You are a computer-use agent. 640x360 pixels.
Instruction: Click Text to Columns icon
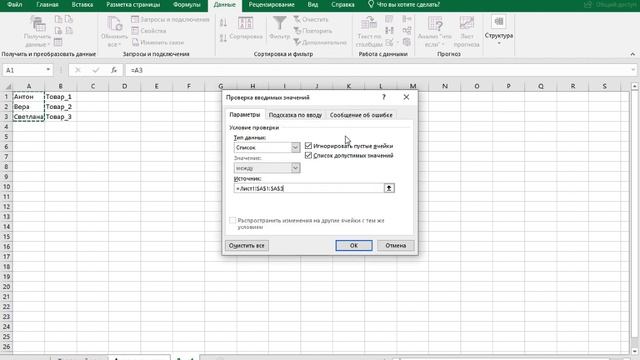(369, 23)
